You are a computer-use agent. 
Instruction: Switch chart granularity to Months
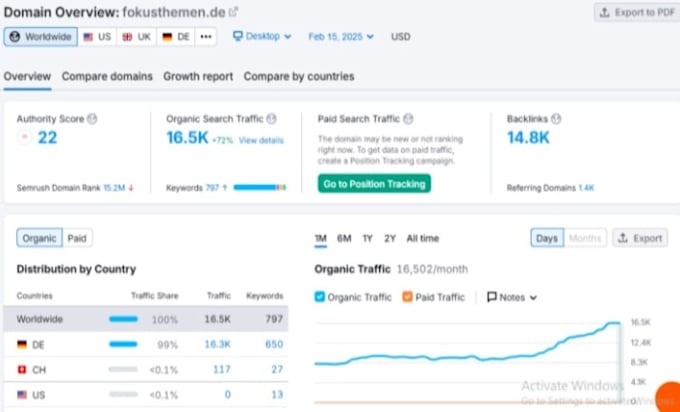coord(585,238)
